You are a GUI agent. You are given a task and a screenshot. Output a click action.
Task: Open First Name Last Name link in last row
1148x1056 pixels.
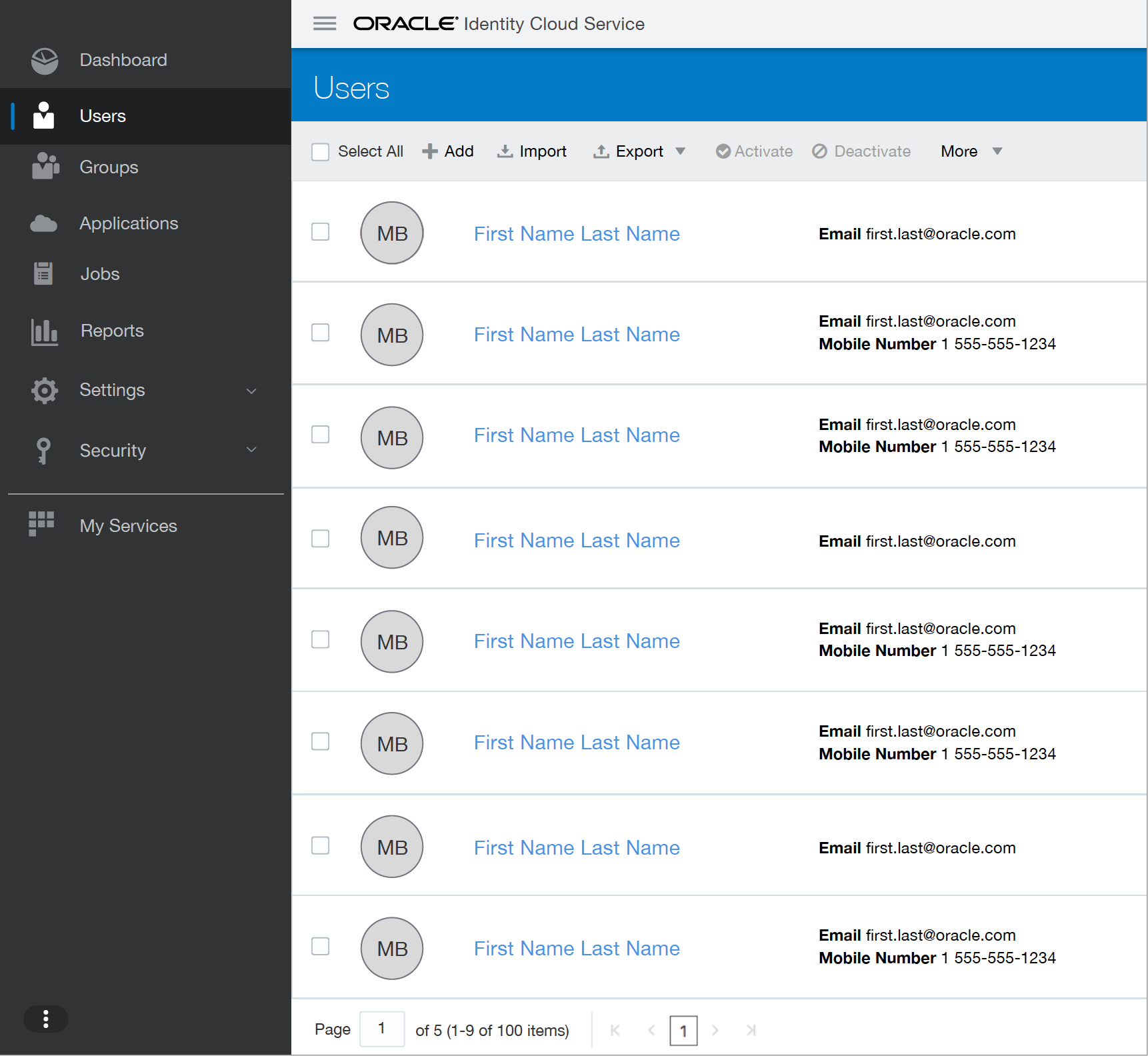pos(577,949)
